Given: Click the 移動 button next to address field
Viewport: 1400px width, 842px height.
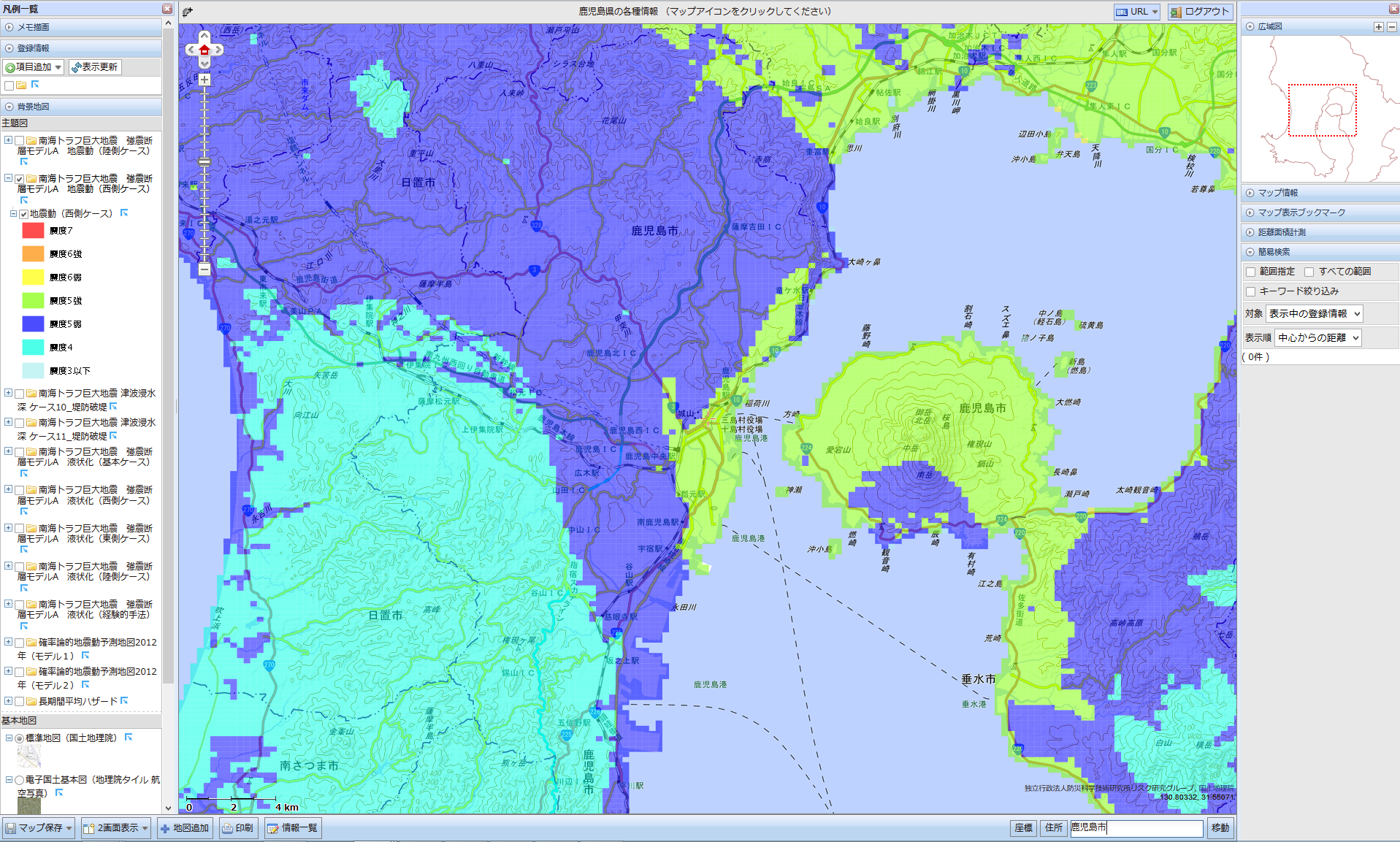Looking at the screenshot, I should [1220, 827].
